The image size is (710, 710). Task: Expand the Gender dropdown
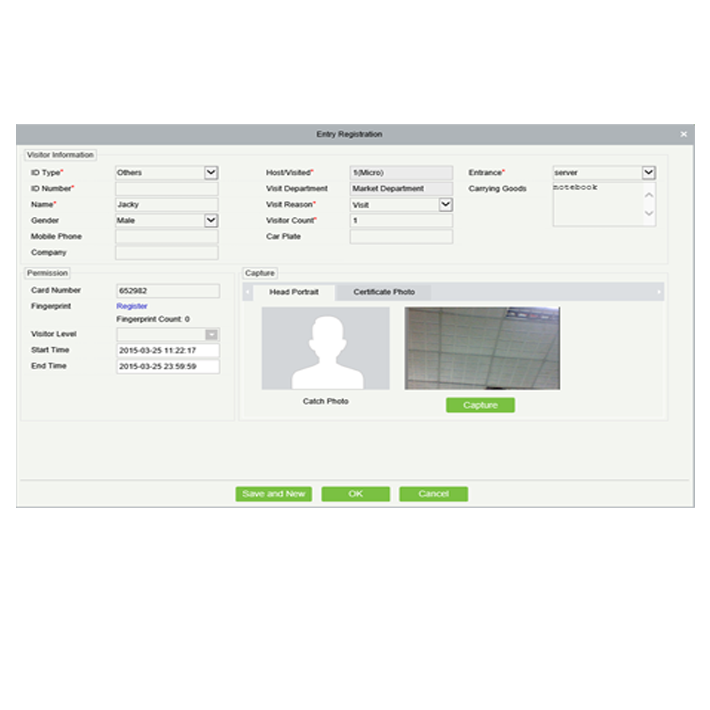[x=211, y=220]
